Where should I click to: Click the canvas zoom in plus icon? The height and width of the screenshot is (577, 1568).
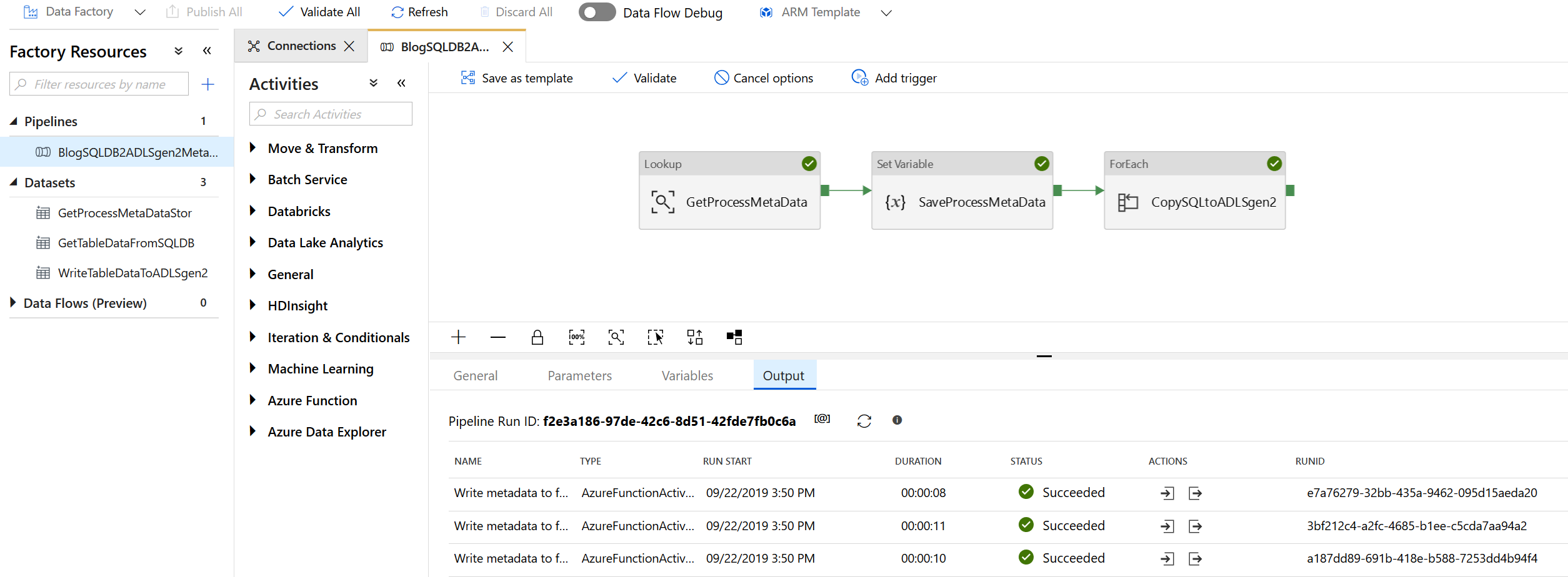coord(458,337)
